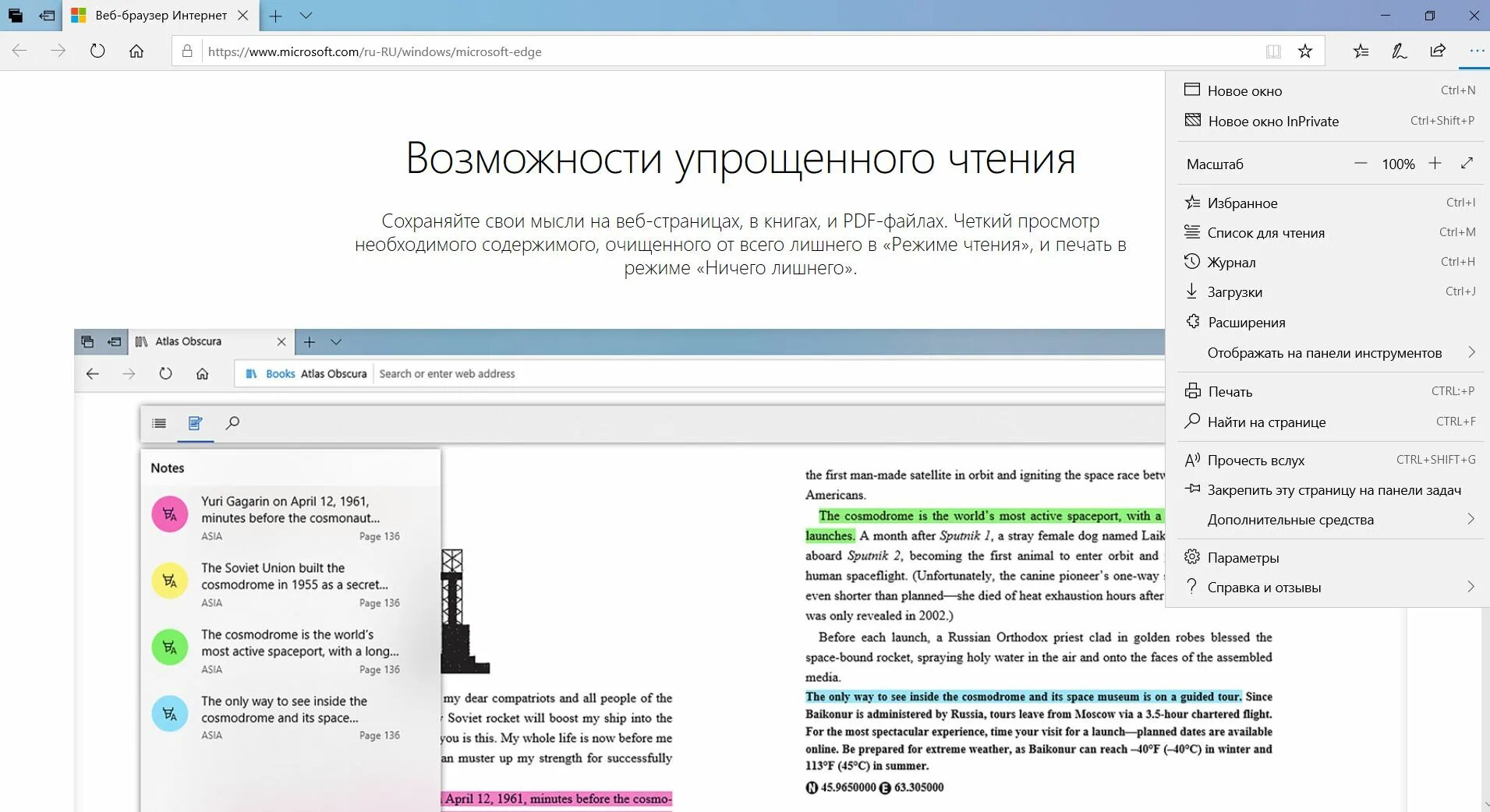Go forward using the Forward arrow

pos(58,51)
